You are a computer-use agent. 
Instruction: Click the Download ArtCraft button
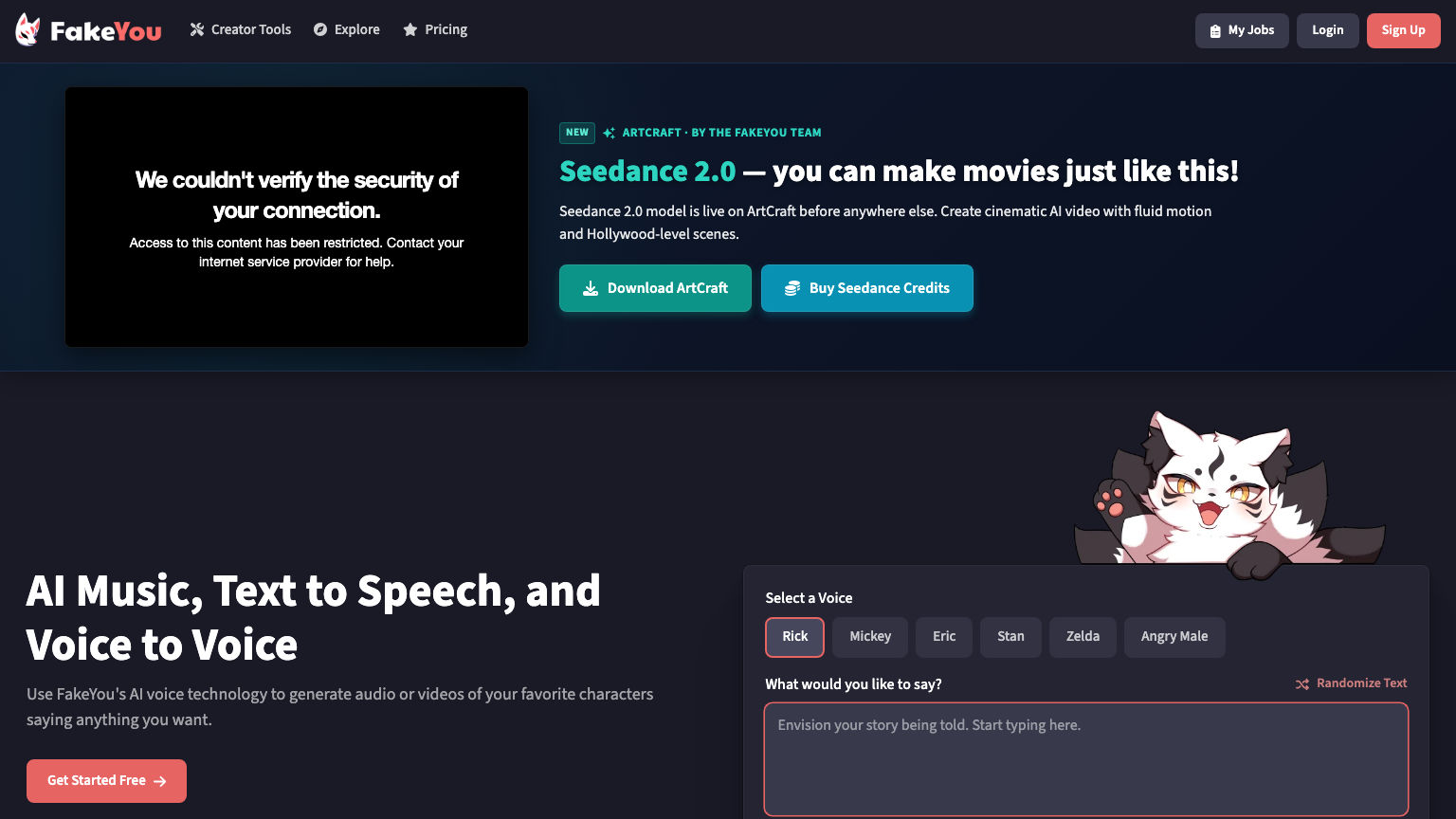click(655, 288)
